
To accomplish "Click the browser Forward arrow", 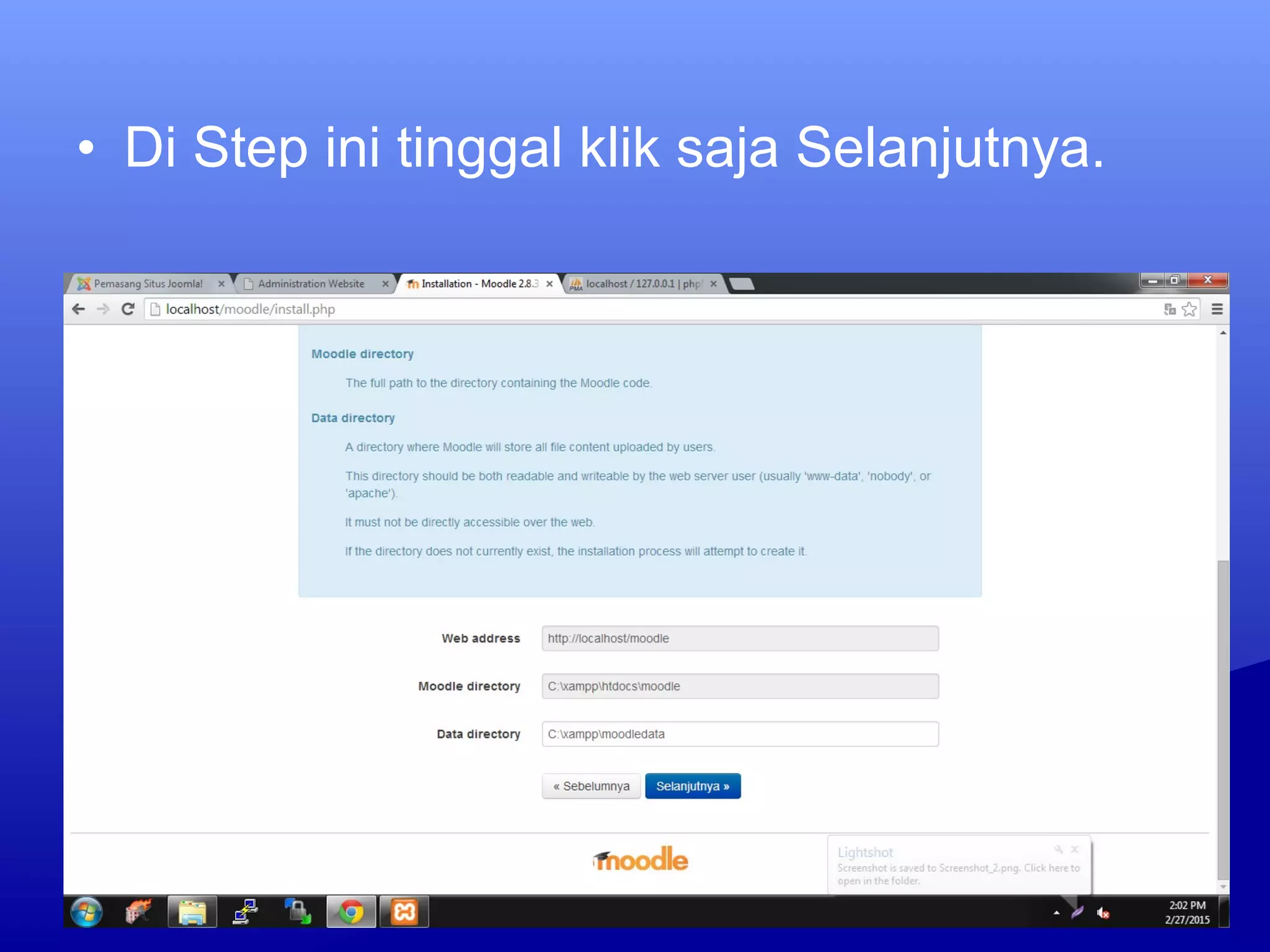I will [x=103, y=309].
